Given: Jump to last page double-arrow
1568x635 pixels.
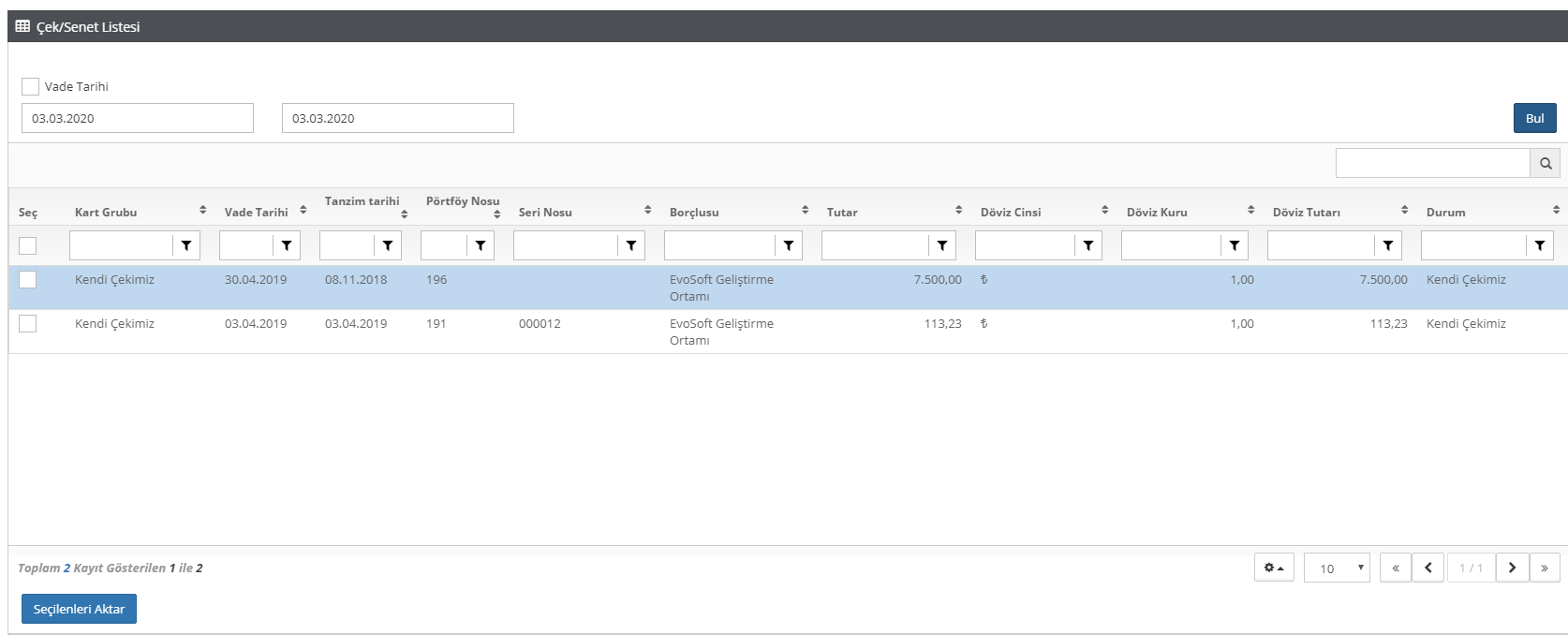Looking at the screenshot, I should (x=1545, y=568).
